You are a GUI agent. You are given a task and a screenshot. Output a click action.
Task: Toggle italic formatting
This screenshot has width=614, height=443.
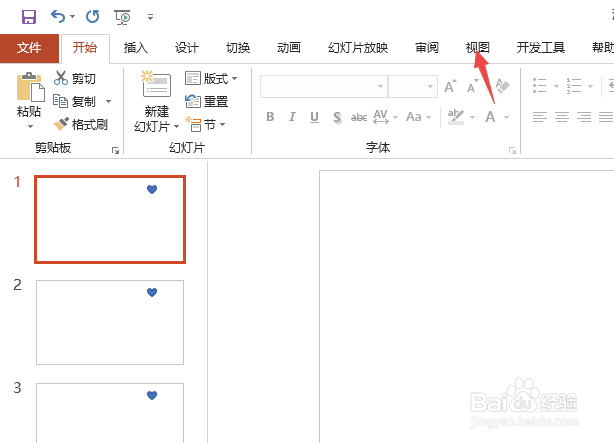pos(292,117)
